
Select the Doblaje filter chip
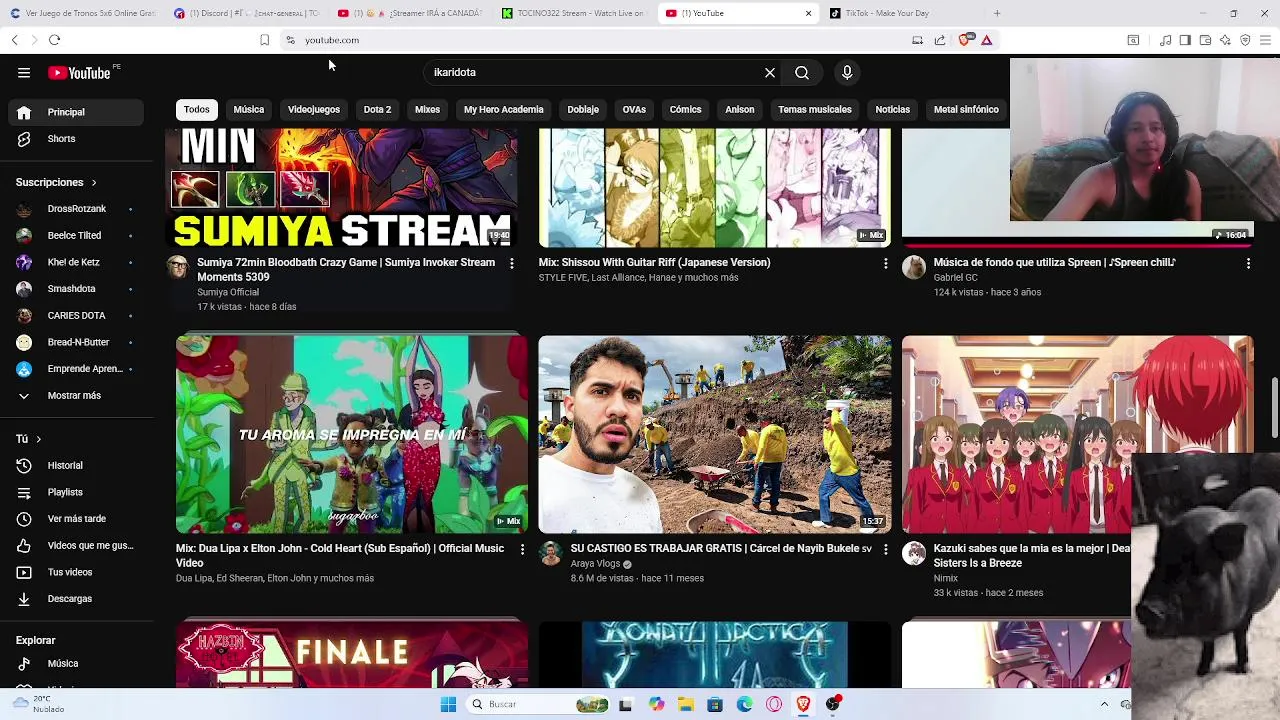(583, 109)
